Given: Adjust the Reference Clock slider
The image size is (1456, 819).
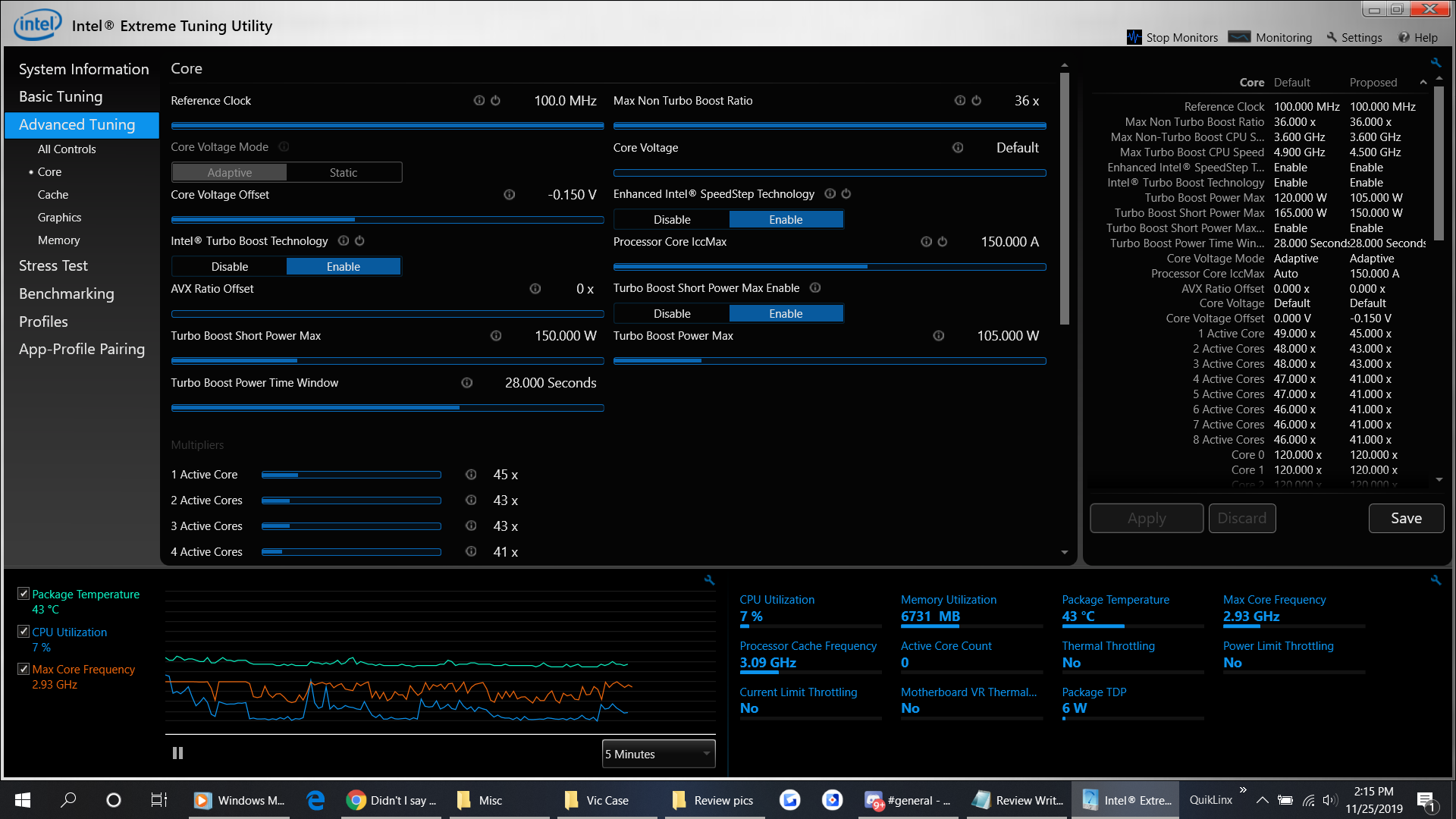Looking at the screenshot, I should (x=388, y=126).
